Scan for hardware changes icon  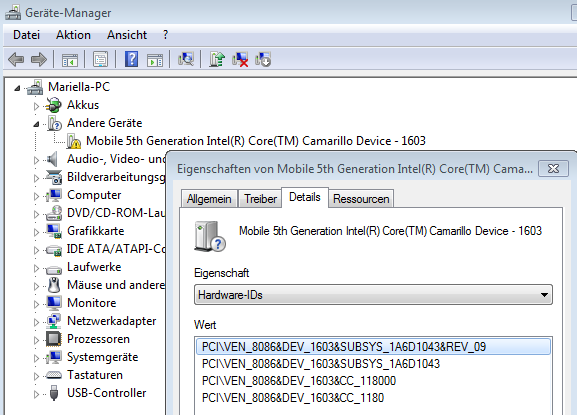coord(186,59)
